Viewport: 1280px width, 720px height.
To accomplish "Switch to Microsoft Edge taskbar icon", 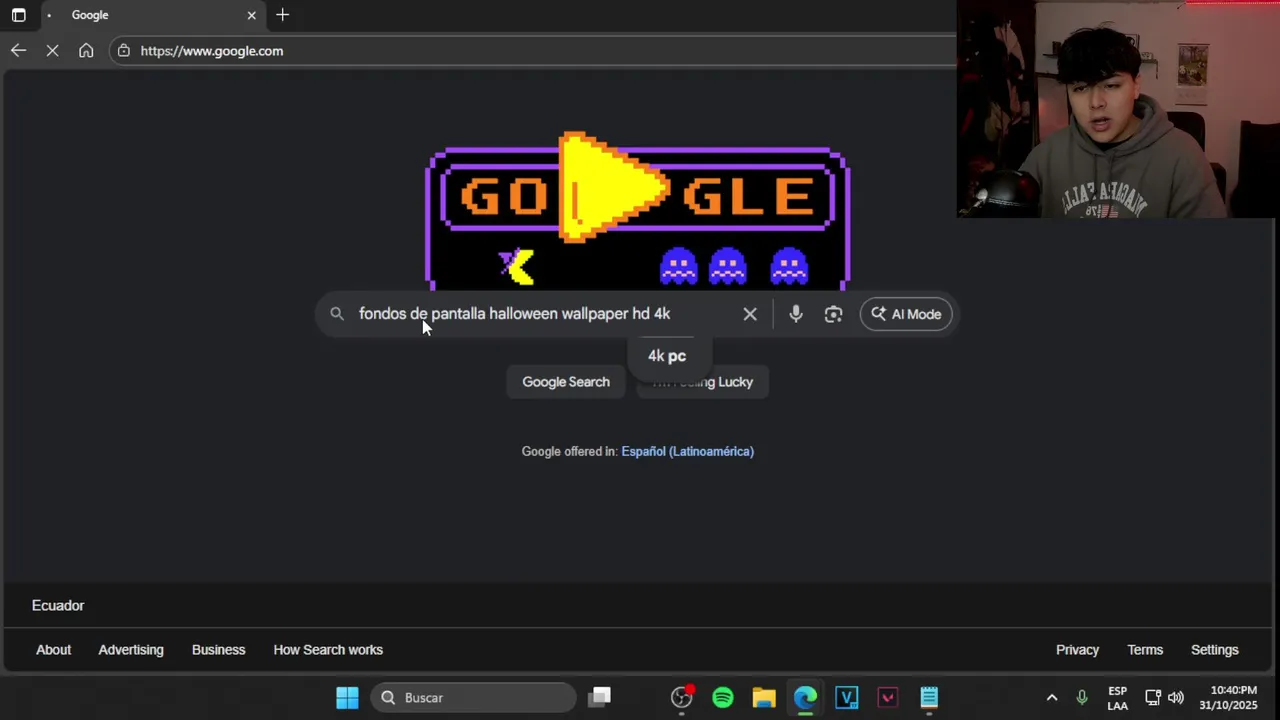I will click(805, 698).
